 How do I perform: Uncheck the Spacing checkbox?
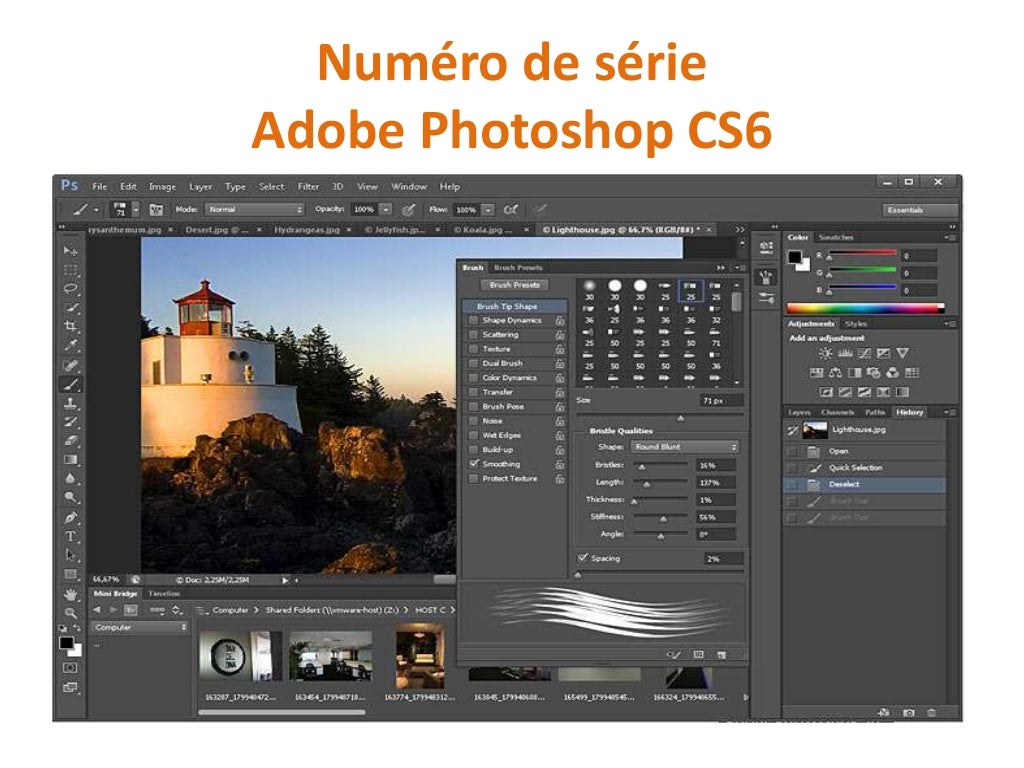(583, 558)
